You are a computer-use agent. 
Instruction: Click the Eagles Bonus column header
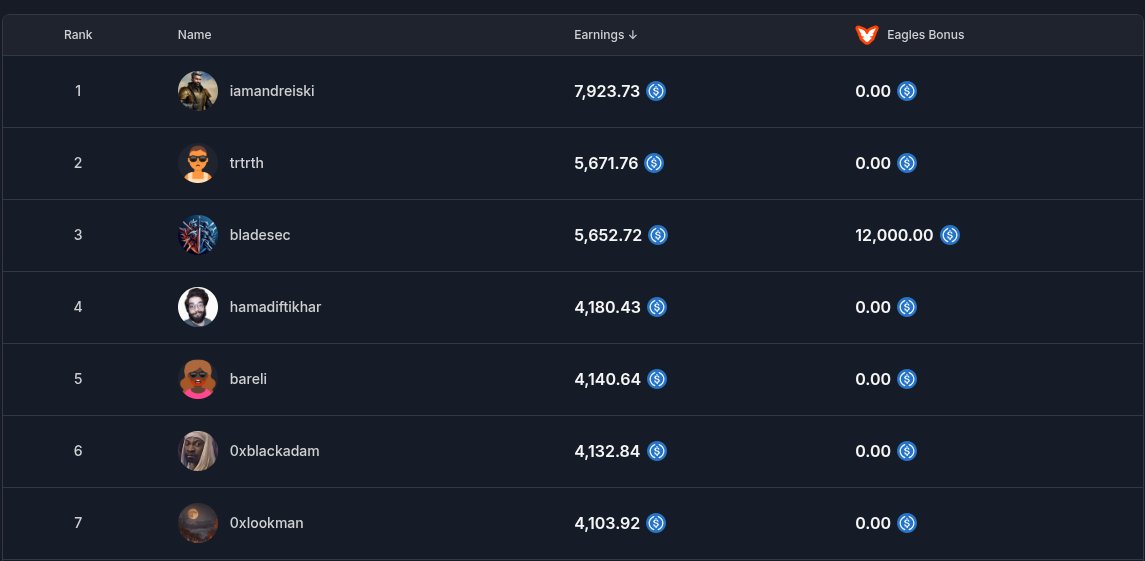[925, 34]
